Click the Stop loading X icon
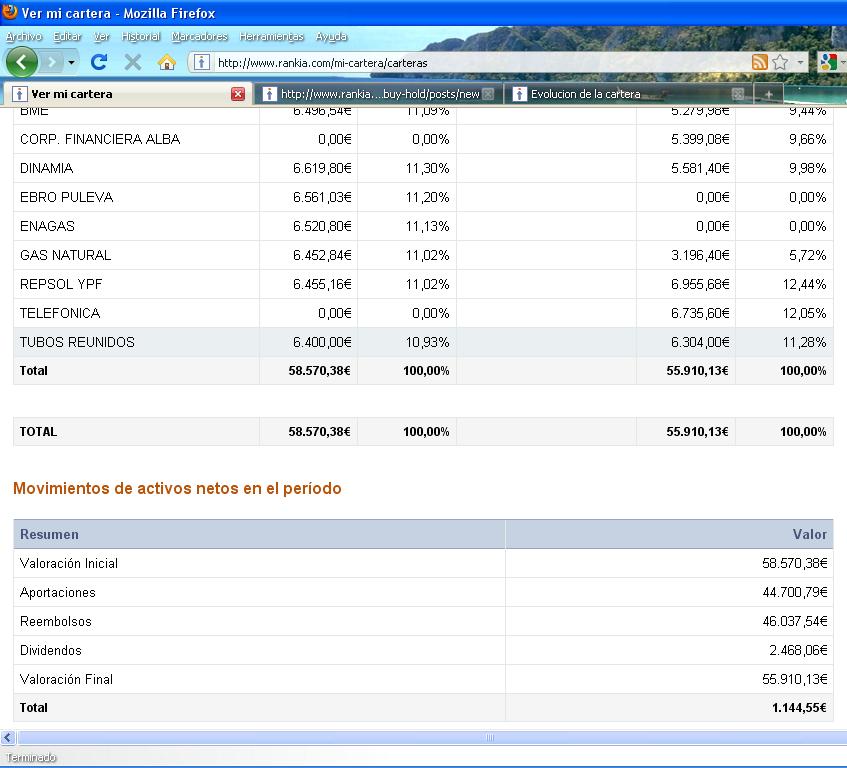The width and height of the screenshot is (847, 768). coord(132,62)
